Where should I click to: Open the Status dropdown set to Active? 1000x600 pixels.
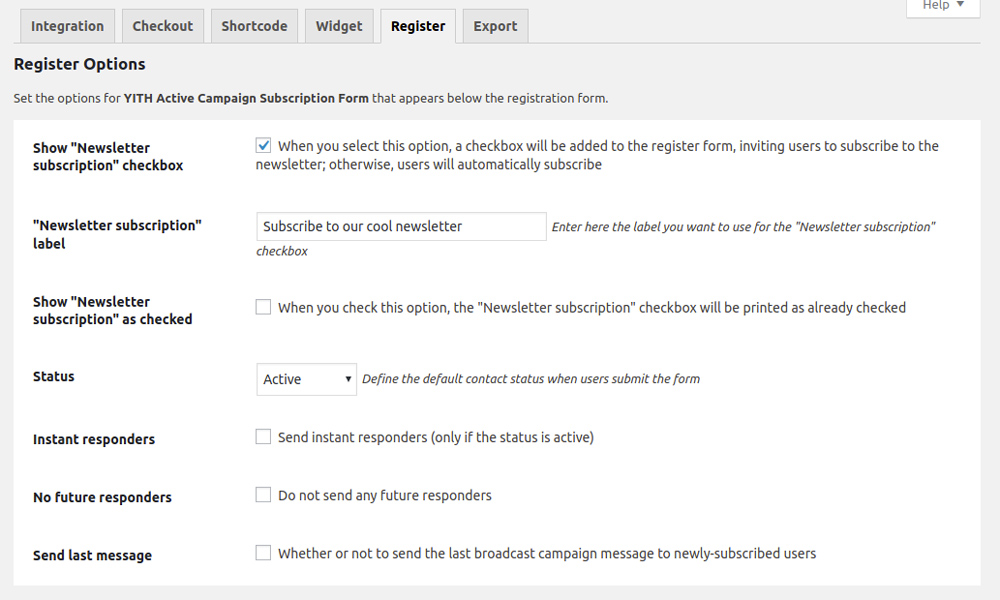tap(306, 379)
